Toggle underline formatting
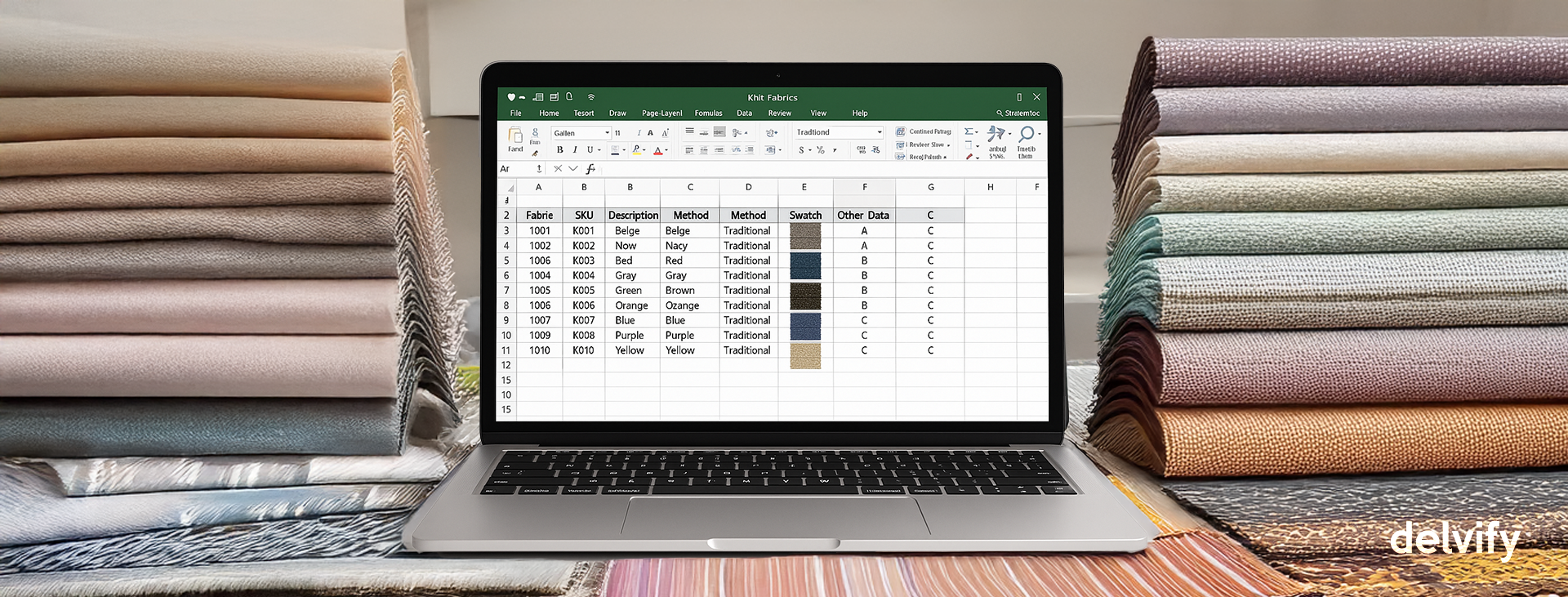Image resolution: width=1568 pixels, height=597 pixels. (590, 150)
